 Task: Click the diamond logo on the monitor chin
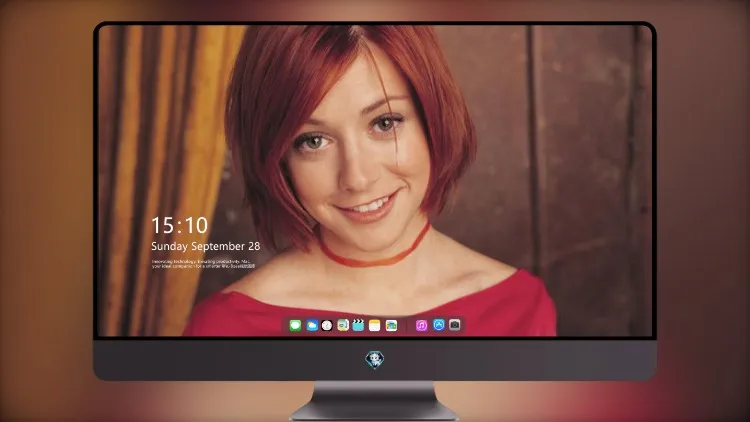click(375, 360)
